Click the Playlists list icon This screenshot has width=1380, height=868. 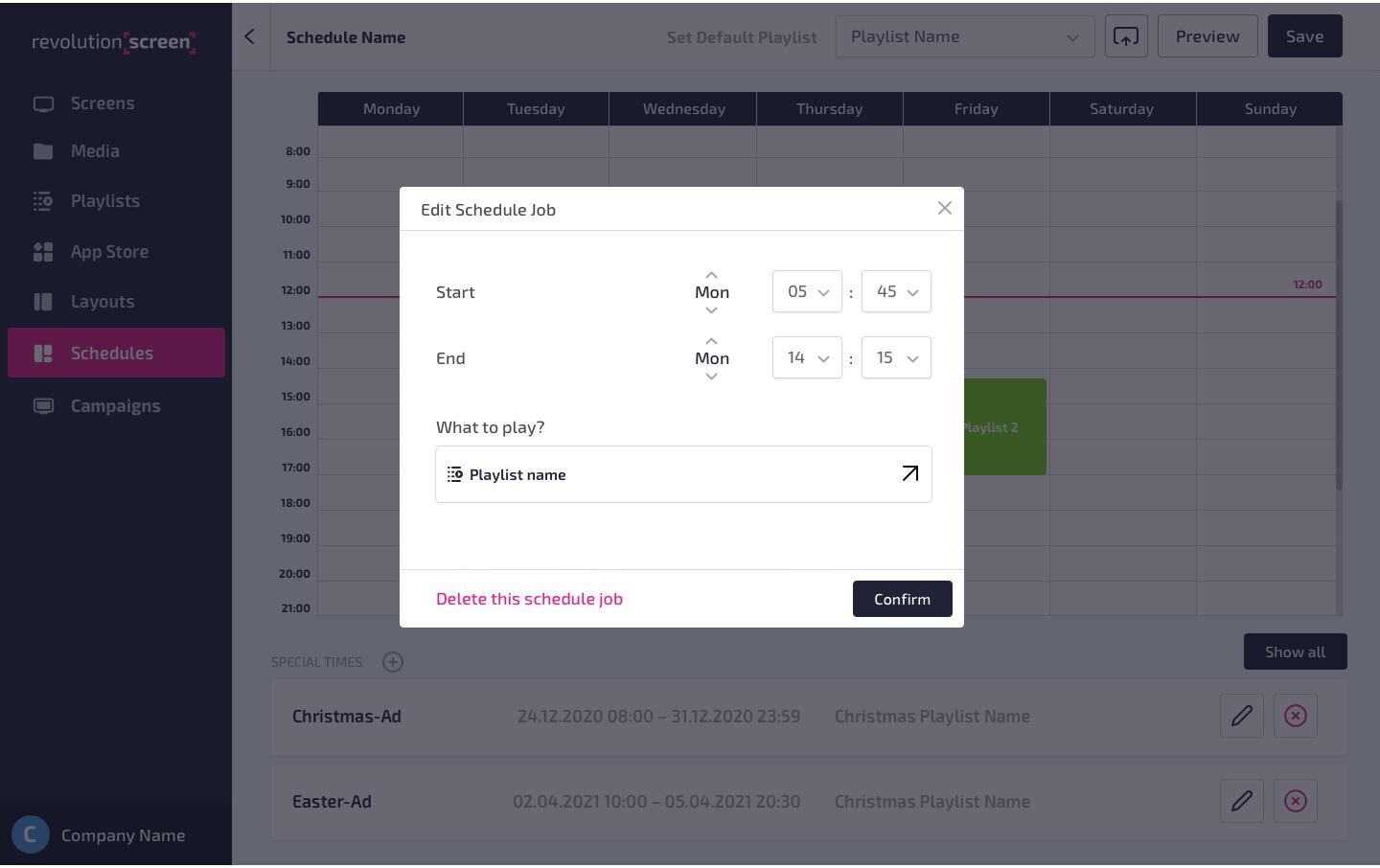click(43, 201)
